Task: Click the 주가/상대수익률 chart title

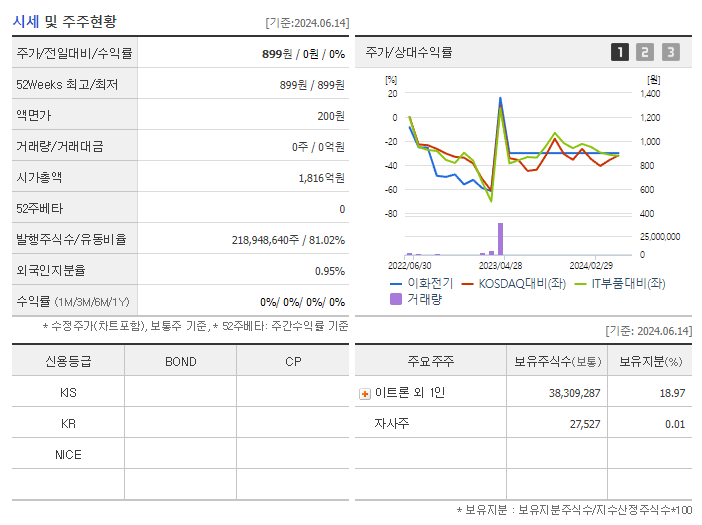Action: [409, 52]
